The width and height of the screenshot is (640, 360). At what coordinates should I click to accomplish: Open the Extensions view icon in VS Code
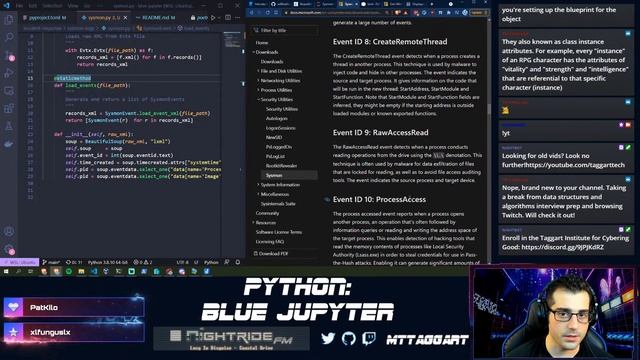point(9,109)
